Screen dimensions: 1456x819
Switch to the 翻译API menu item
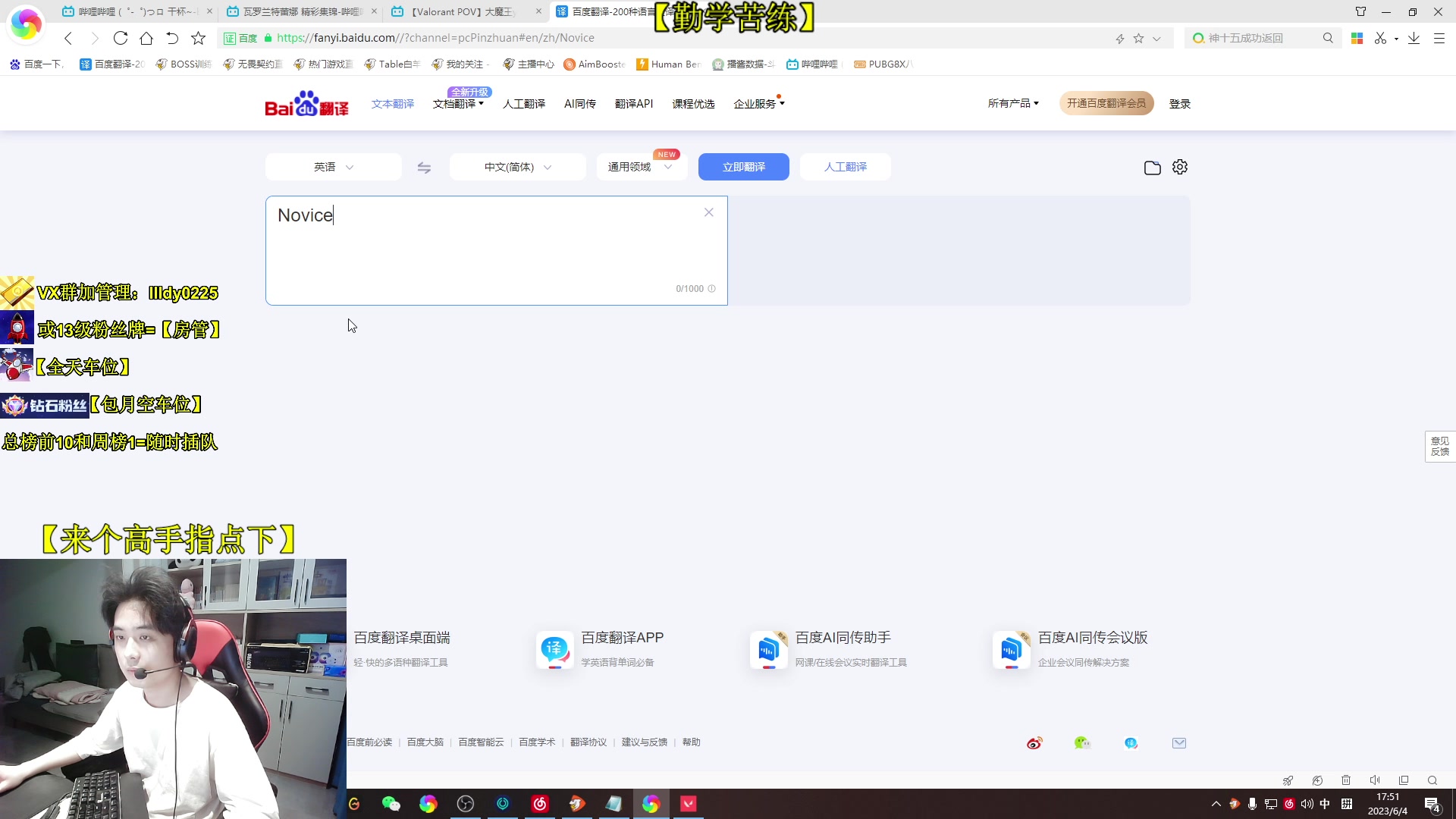coord(634,104)
